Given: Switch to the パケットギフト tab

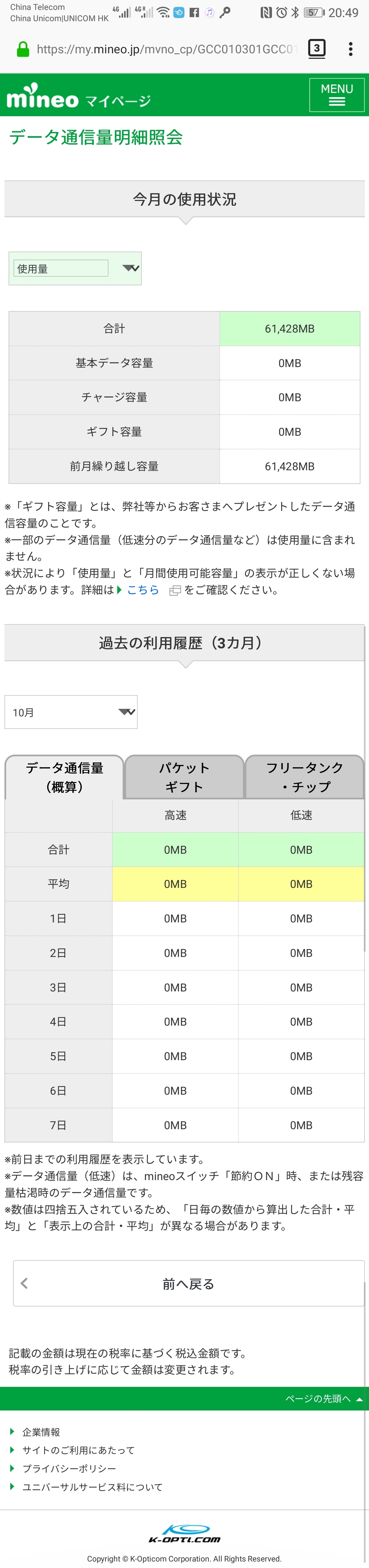Looking at the screenshot, I should [x=184, y=777].
